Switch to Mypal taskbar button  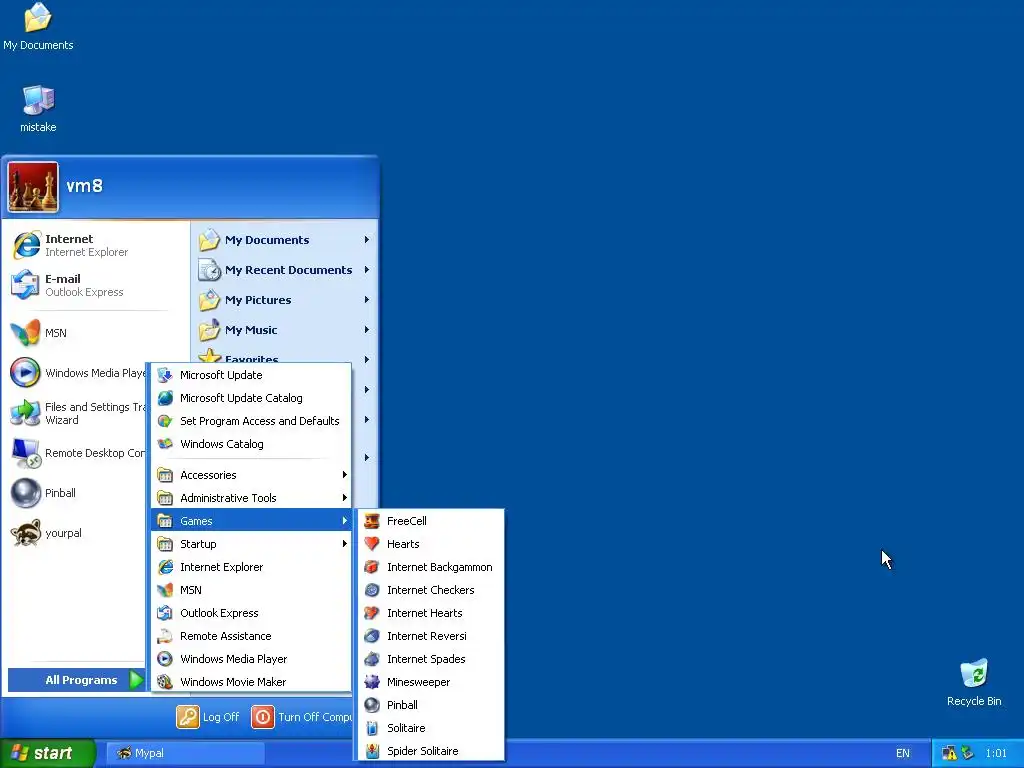[185, 753]
